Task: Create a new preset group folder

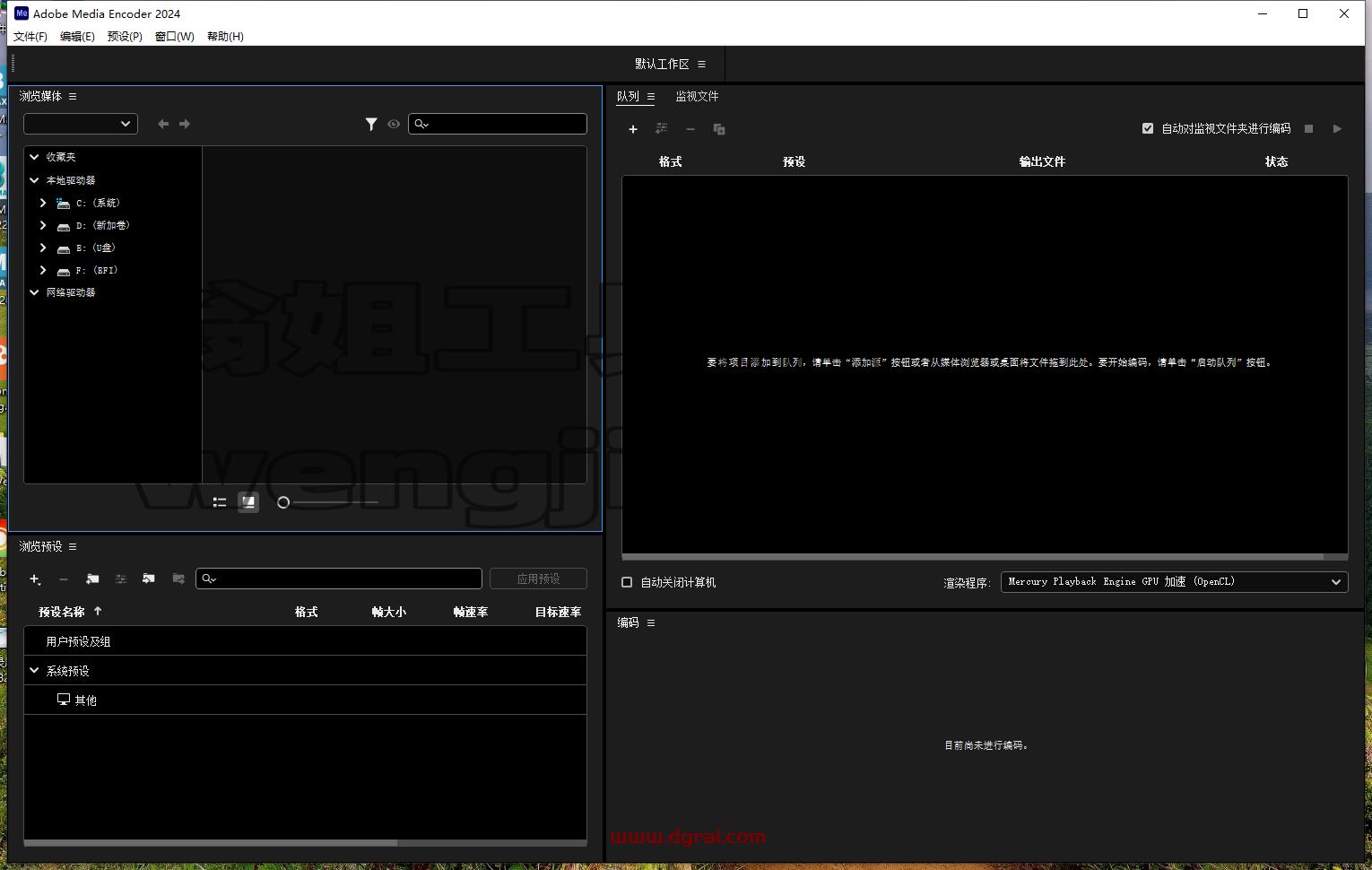Action: [92, 579]
